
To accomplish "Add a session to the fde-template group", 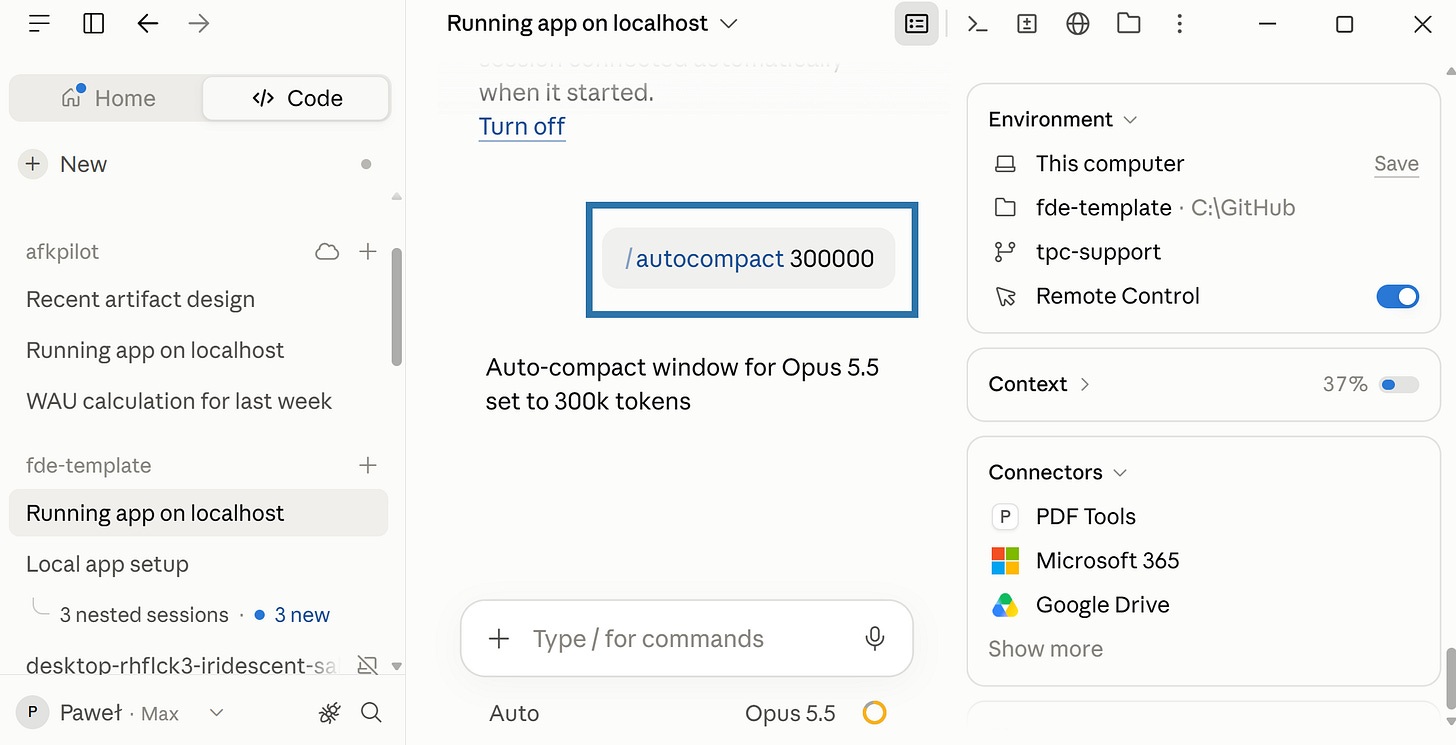I will (368, 465).
